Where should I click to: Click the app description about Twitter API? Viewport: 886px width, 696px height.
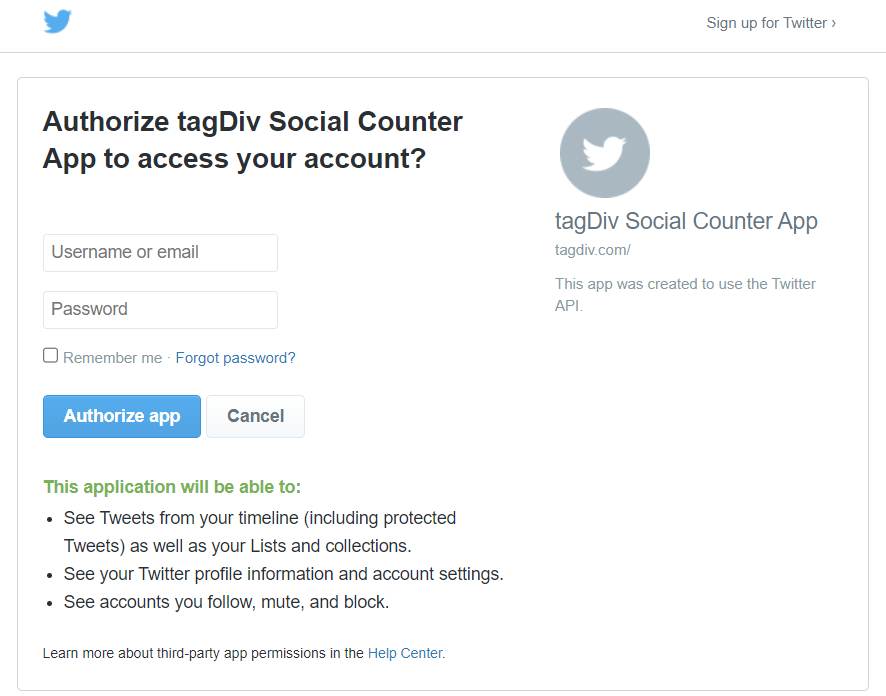coord(685,294)
